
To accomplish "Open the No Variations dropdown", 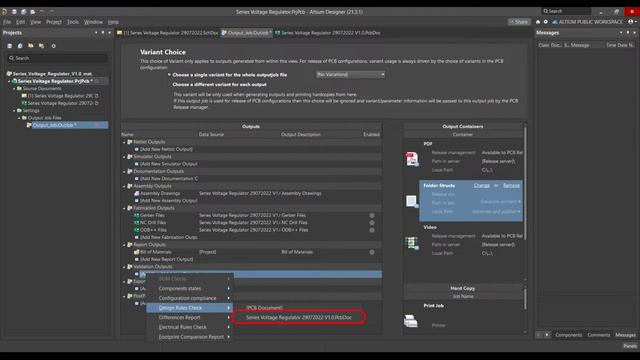I will [x=351, y=75].
